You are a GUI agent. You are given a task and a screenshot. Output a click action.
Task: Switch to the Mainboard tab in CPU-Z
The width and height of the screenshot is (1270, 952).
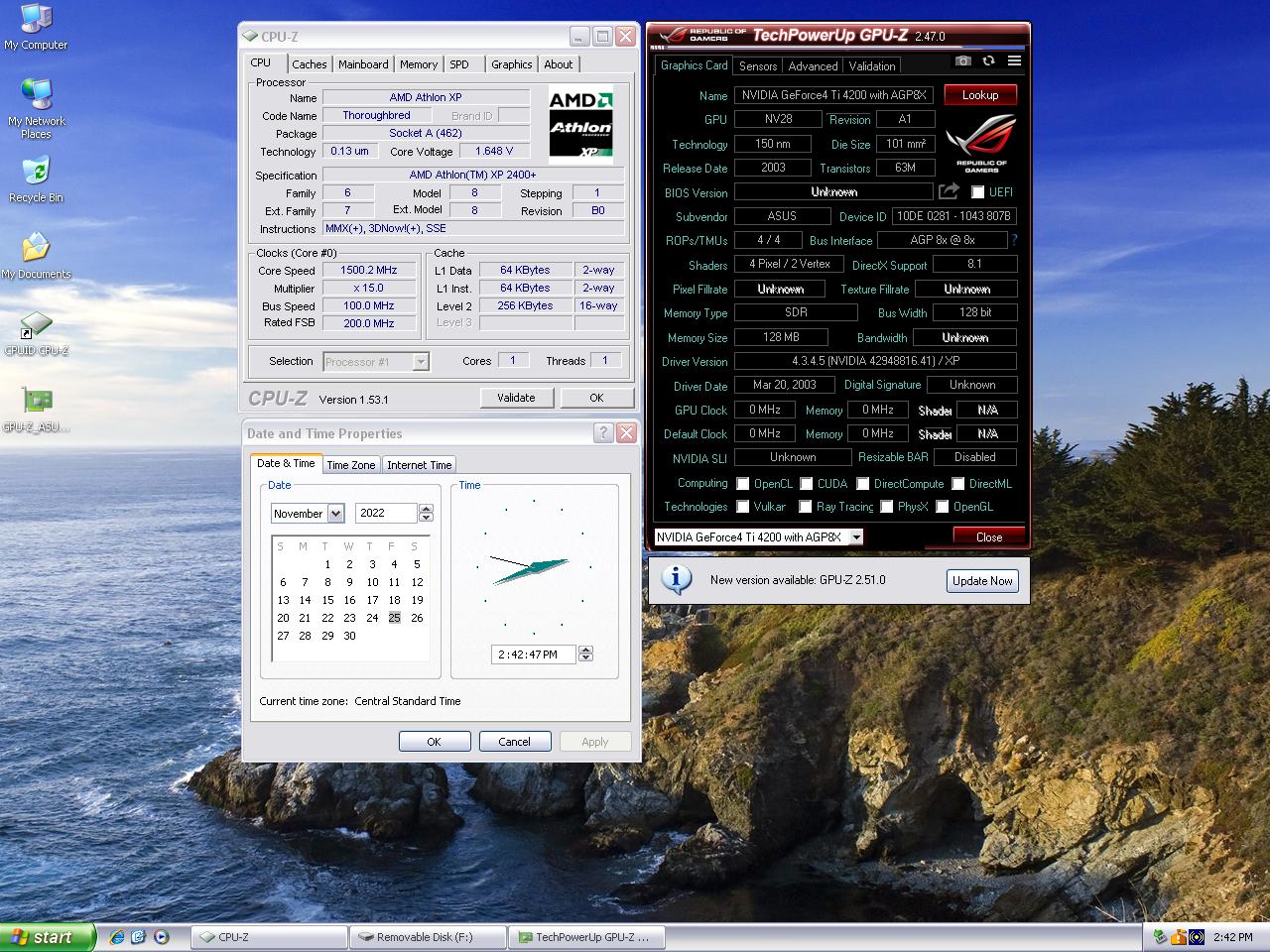(x=363, y=64)
